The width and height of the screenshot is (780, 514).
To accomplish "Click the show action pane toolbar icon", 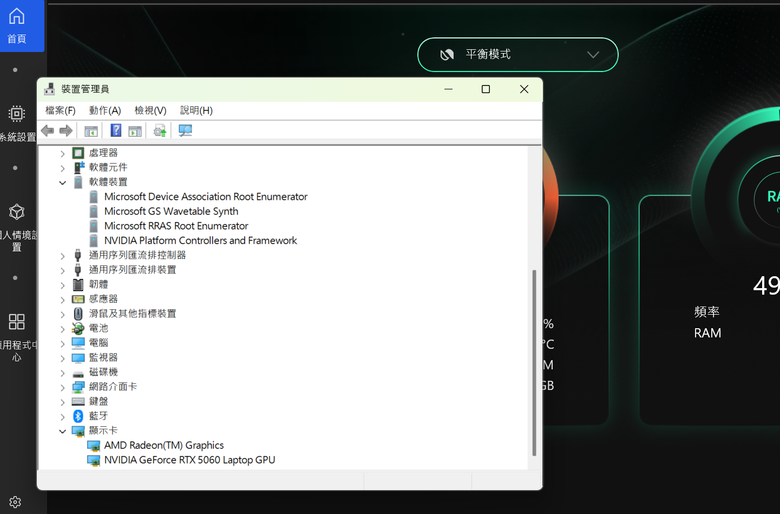I will [135, 131].
